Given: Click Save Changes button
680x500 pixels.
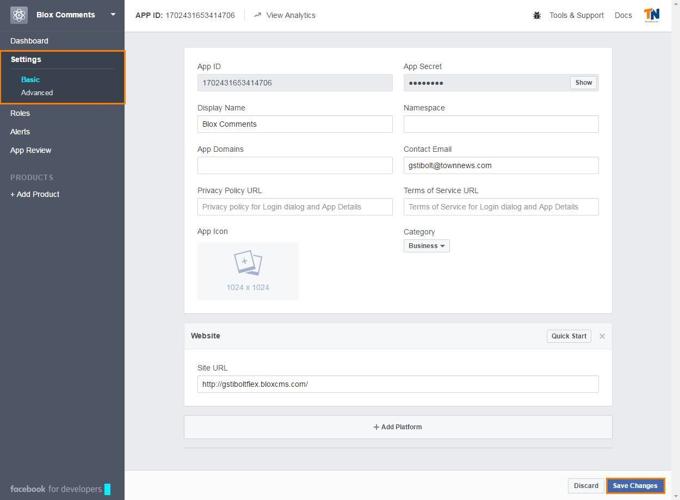Looking at the screenshot, I should click(x=635, y=486).
